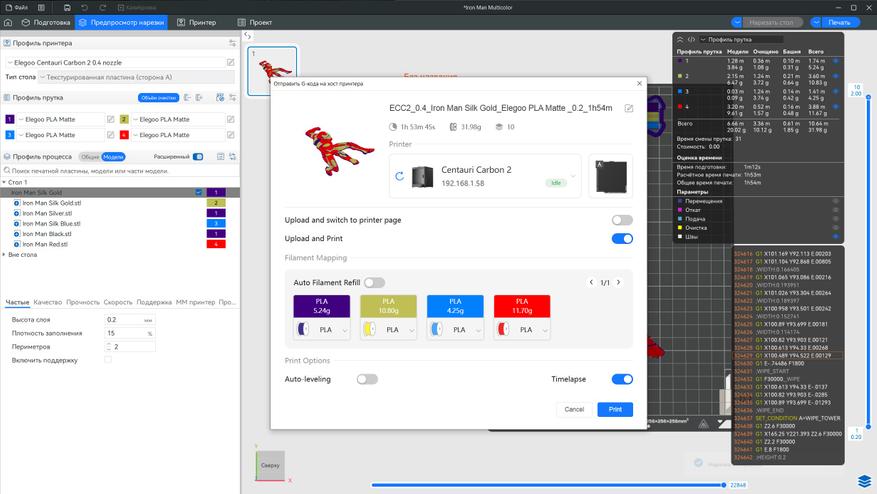Click the G-code view icon in legend panel

coord(691,40)
